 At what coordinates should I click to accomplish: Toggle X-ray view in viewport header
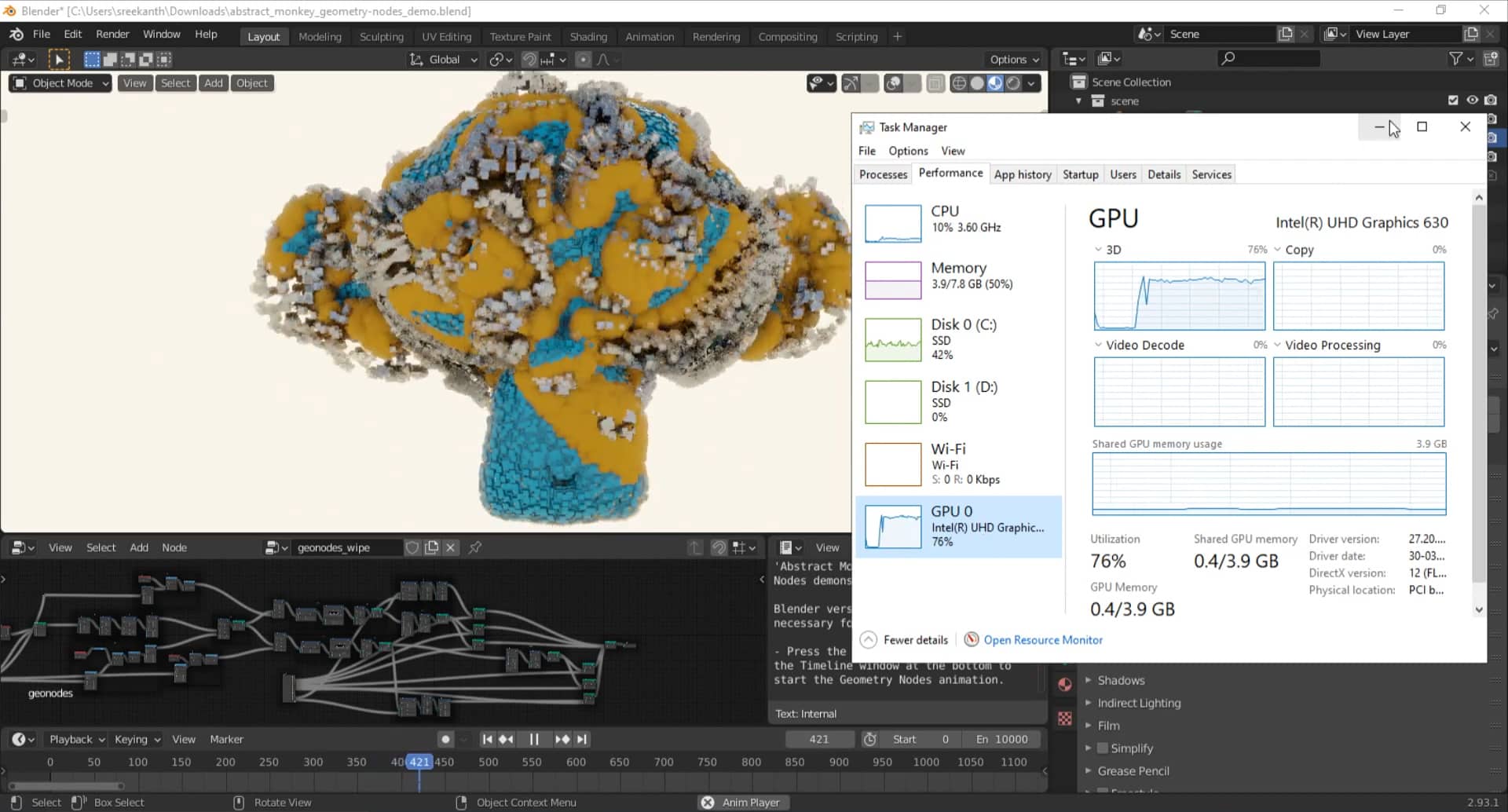pos(935,83)
